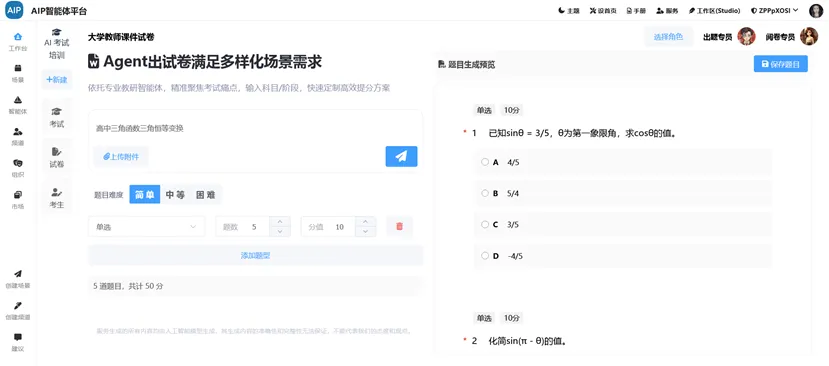Switch difficulty to 中等 tab

[x=176, y=195]
